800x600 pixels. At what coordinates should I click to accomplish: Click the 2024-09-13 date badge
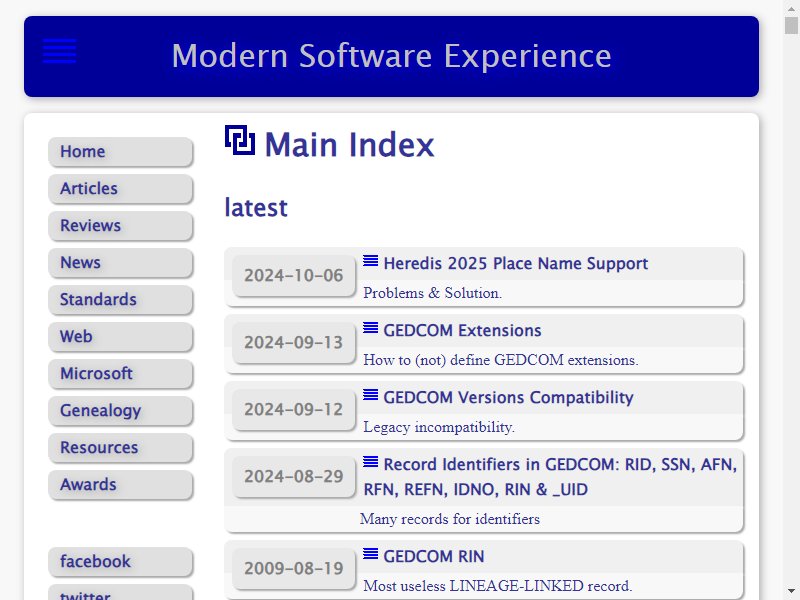click(294, 342)
